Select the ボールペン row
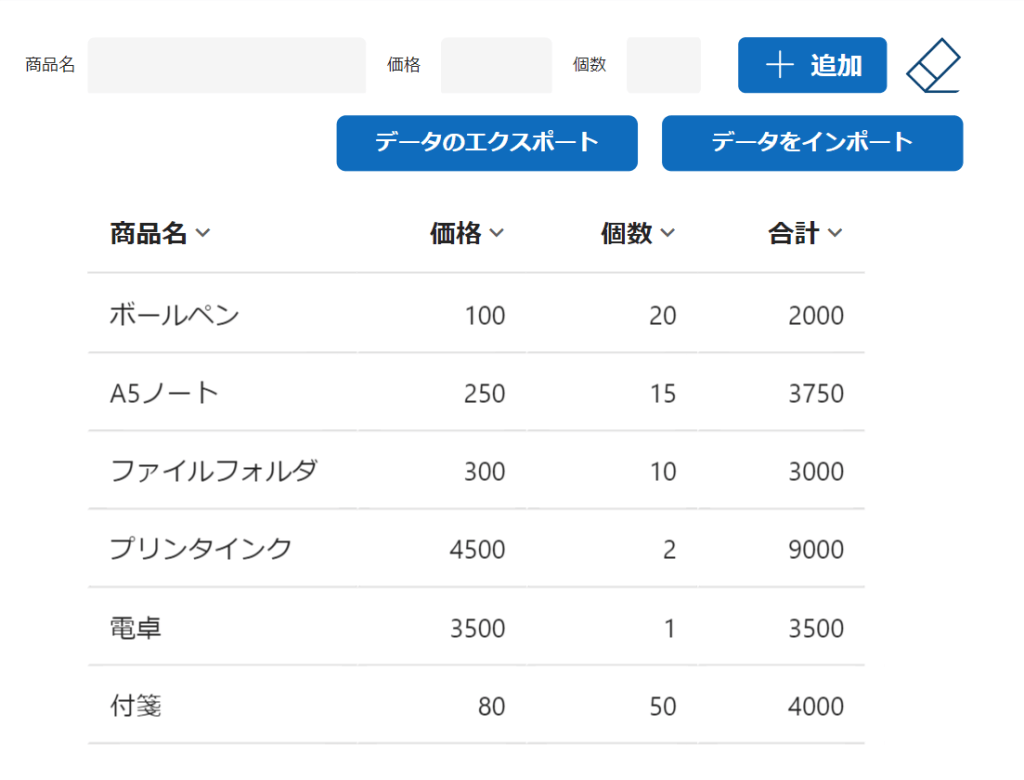The image size is (1024, 780). (175, 315)
